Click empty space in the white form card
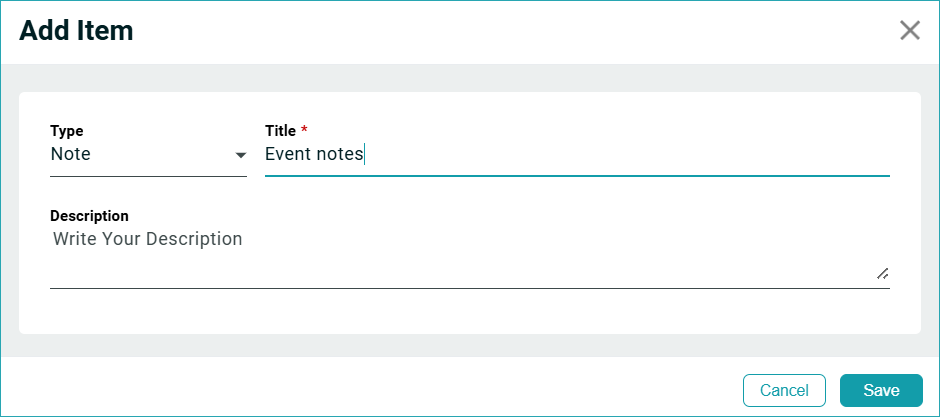The height and width of the screenshot is (417, 940). [470, 311]
